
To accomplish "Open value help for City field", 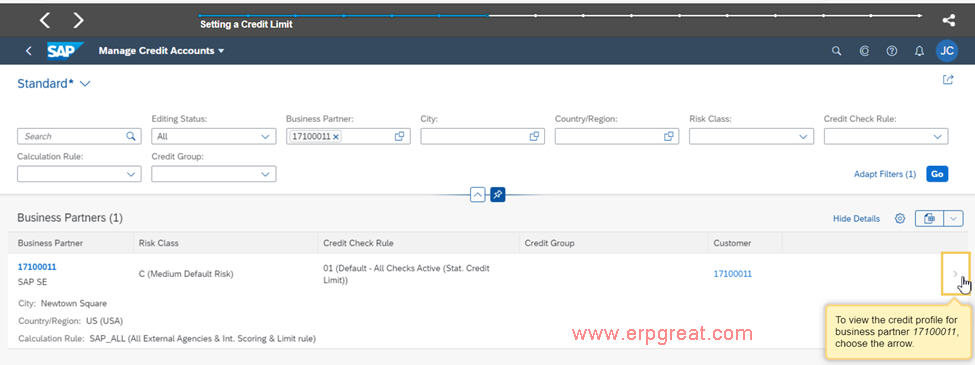I will pos(534,136).
